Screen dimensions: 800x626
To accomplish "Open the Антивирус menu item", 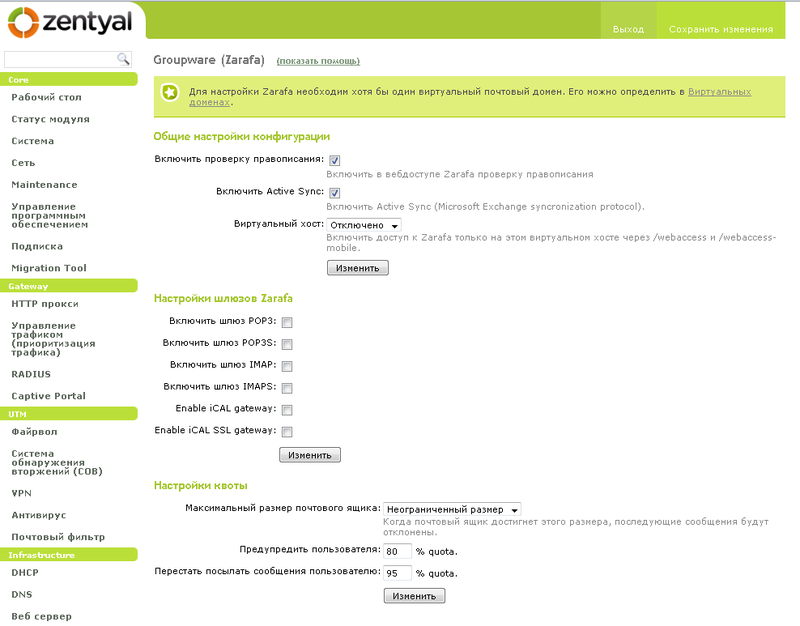I will [x=39, y=515].
